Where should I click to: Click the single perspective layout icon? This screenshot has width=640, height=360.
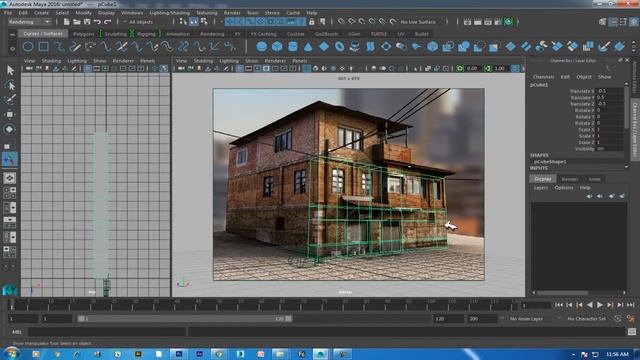coord(10,178)
